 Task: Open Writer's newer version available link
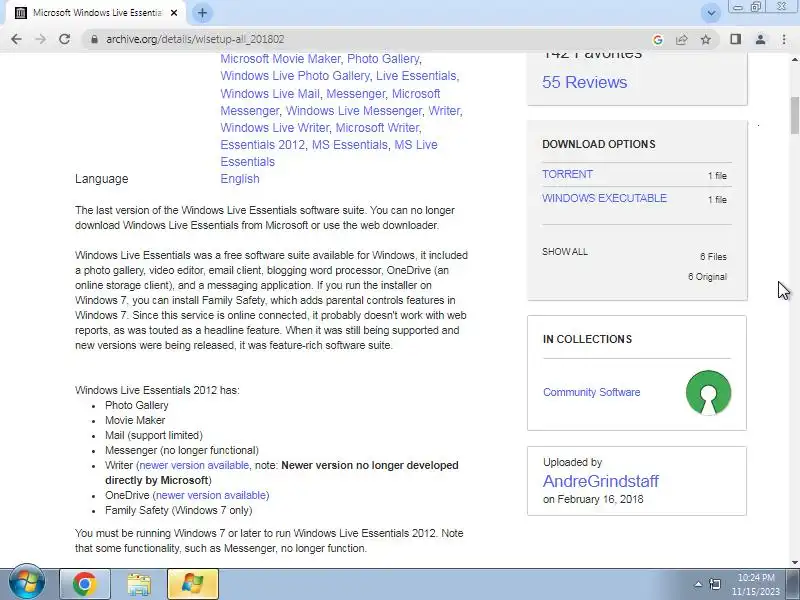pos(194,465)
